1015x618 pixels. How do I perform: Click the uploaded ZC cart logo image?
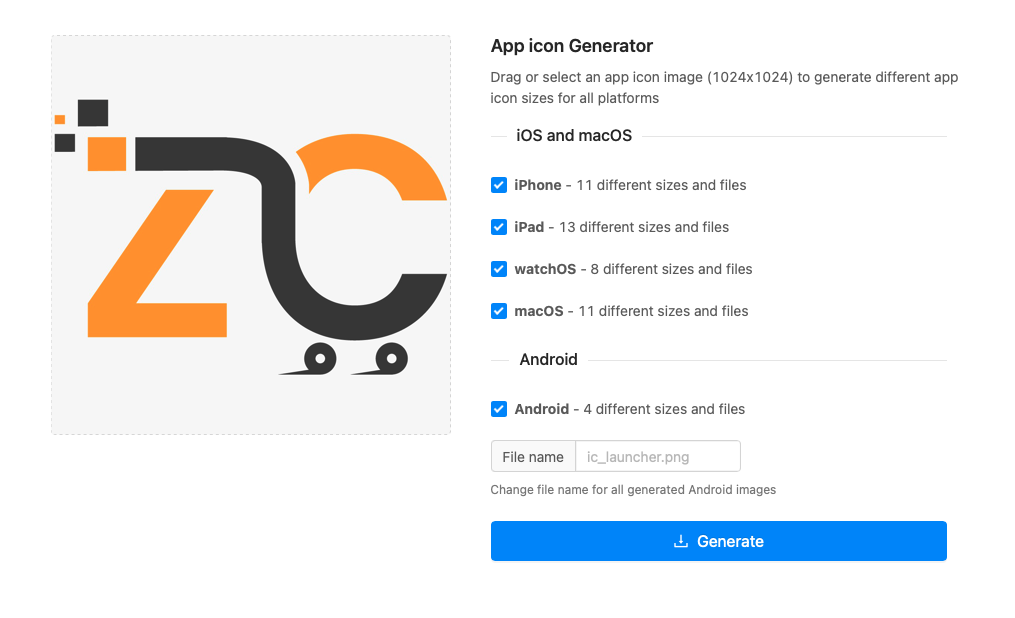coord(251,235)
